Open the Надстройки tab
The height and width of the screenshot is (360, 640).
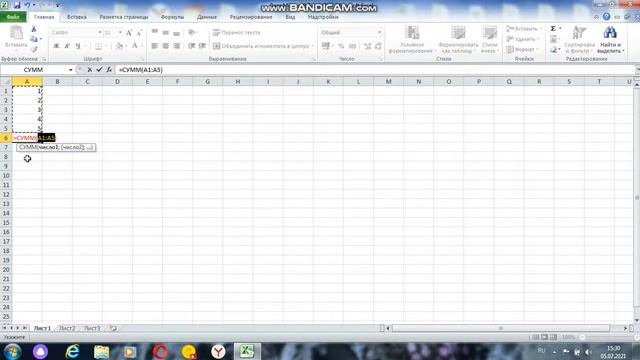click(323, 17)
